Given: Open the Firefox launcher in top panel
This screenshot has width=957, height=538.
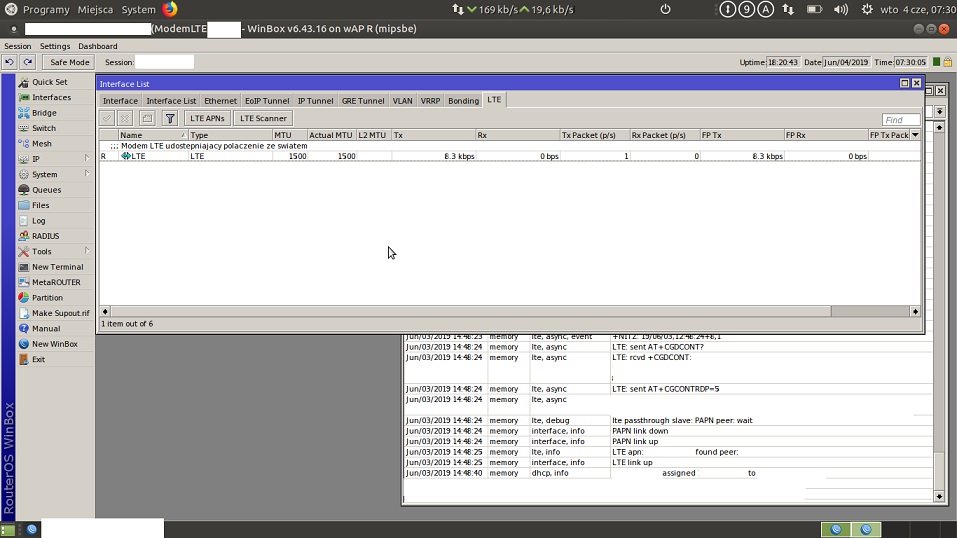Looking at the screenshot, I should 170,9.
